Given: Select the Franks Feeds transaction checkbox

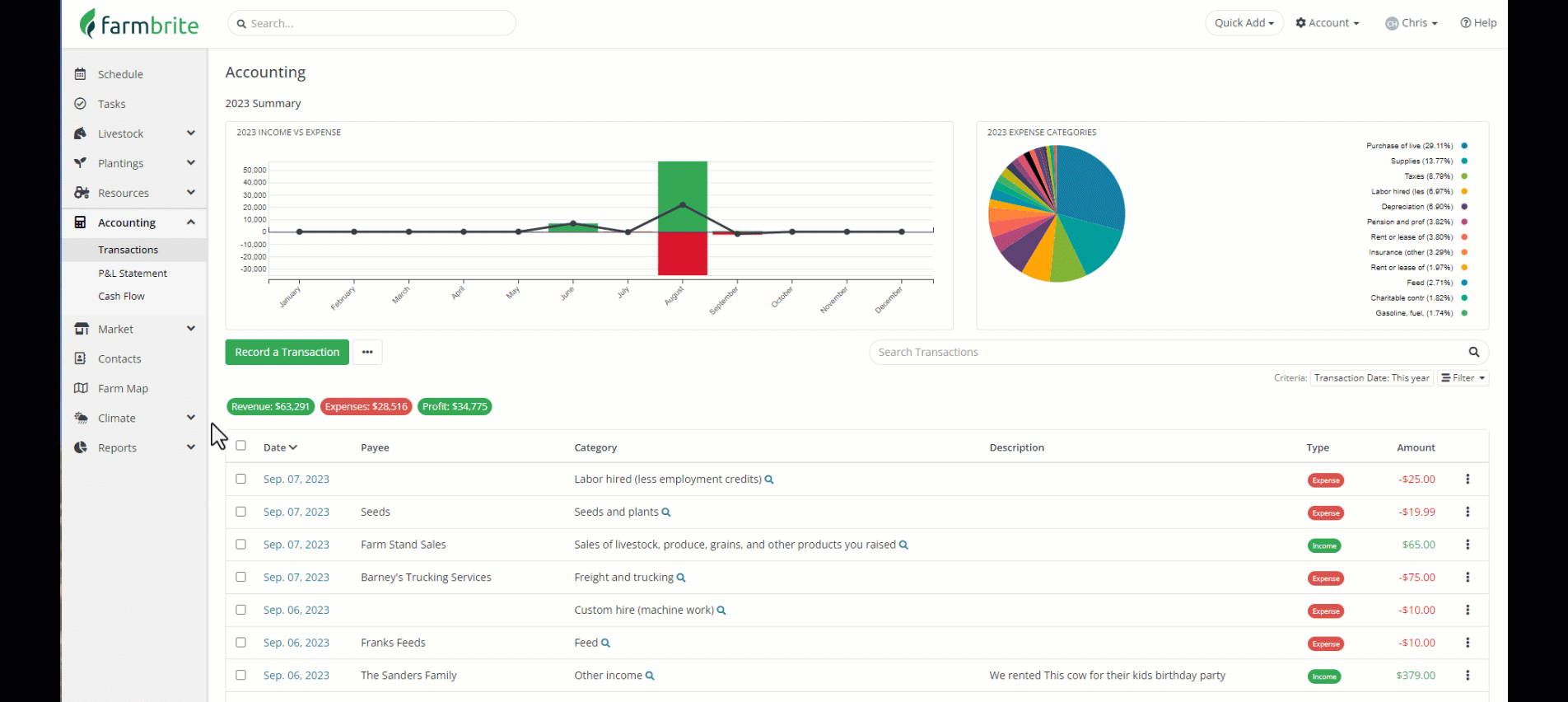Looking at the screenshot, I should (240, 642).
